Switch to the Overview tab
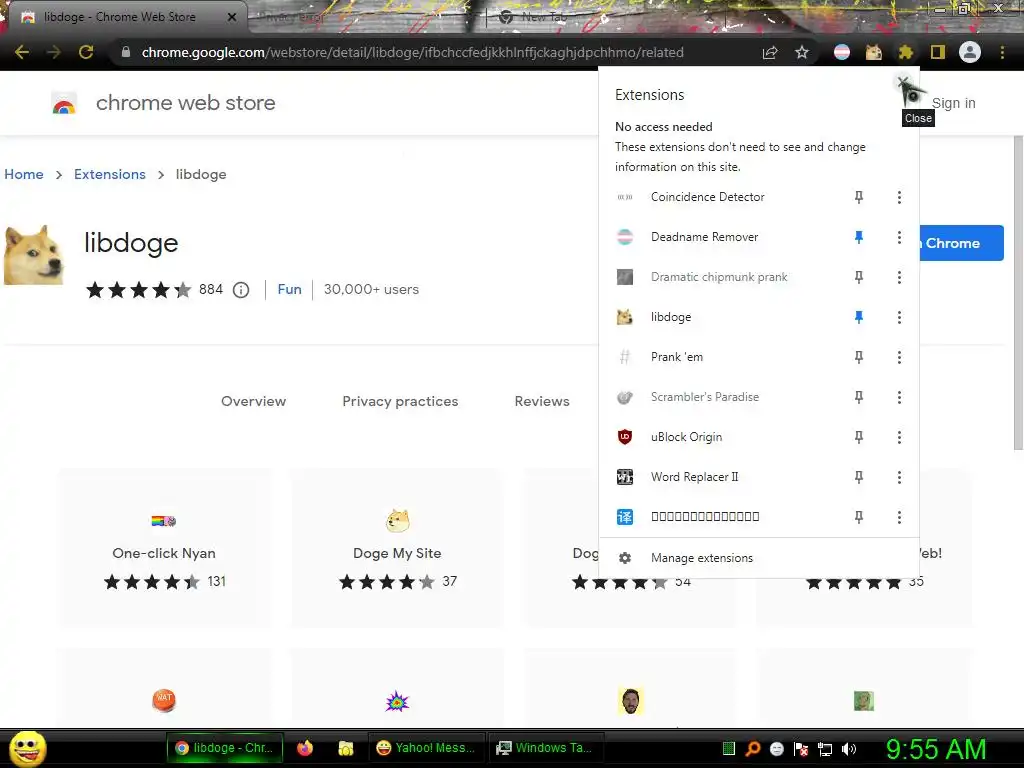Screen dimensions: 1024x768 (253, 401)
